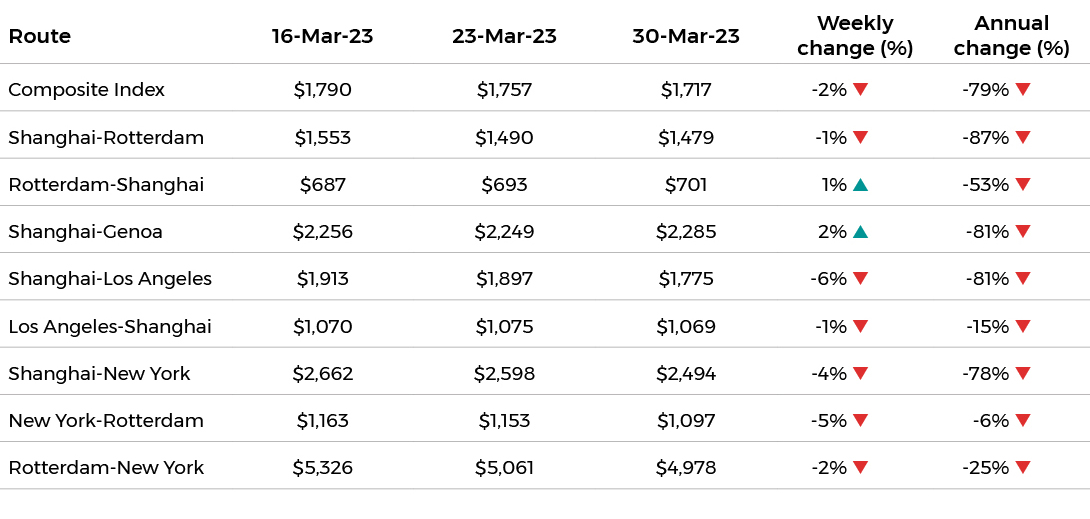Click the 30-Mar-23 column header
1090x519 pixels.
coord(686,37)
